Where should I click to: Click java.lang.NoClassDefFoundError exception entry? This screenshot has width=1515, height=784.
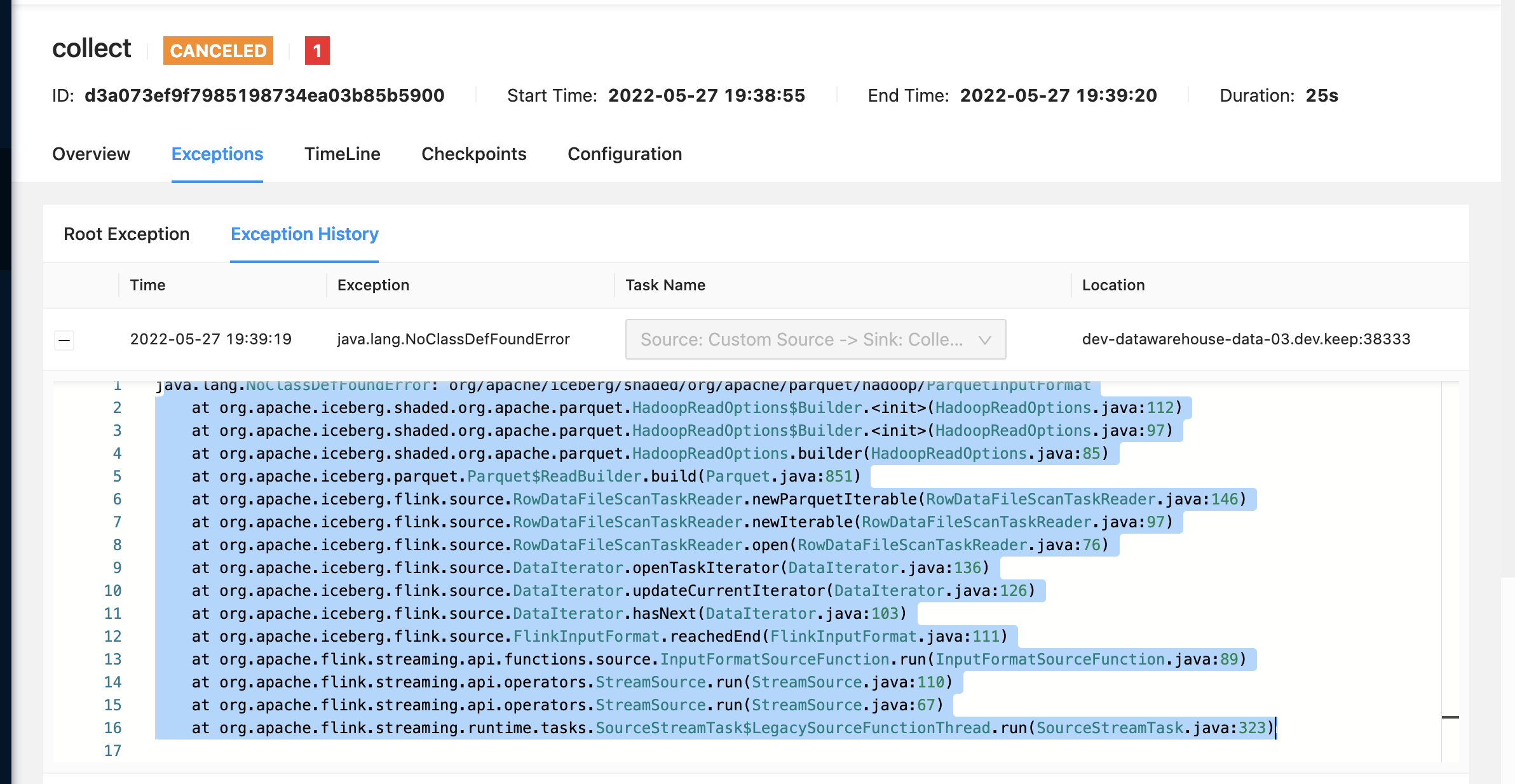(453, 340)
